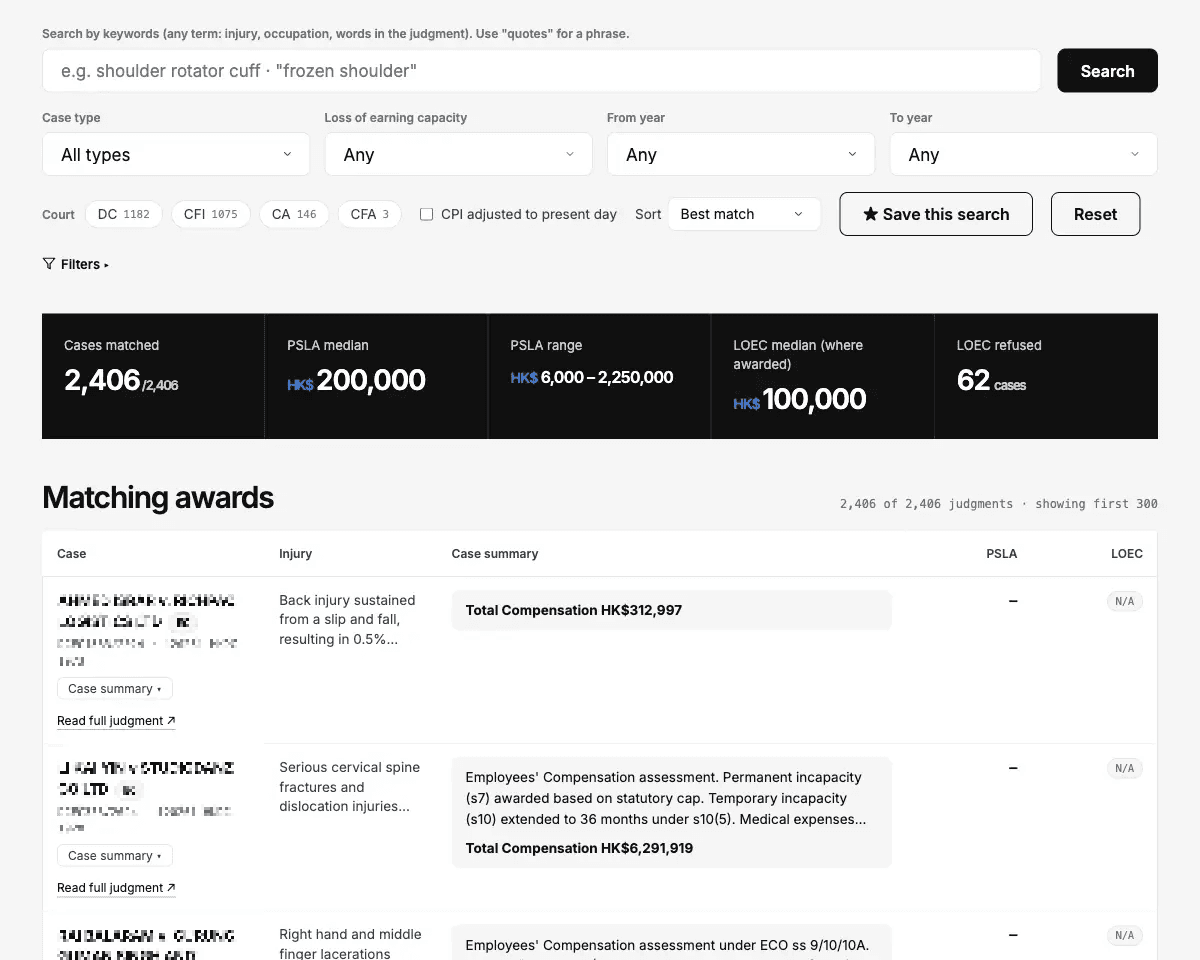
Task: Toggle the CFI court filter chip
Action: [211, 214]
